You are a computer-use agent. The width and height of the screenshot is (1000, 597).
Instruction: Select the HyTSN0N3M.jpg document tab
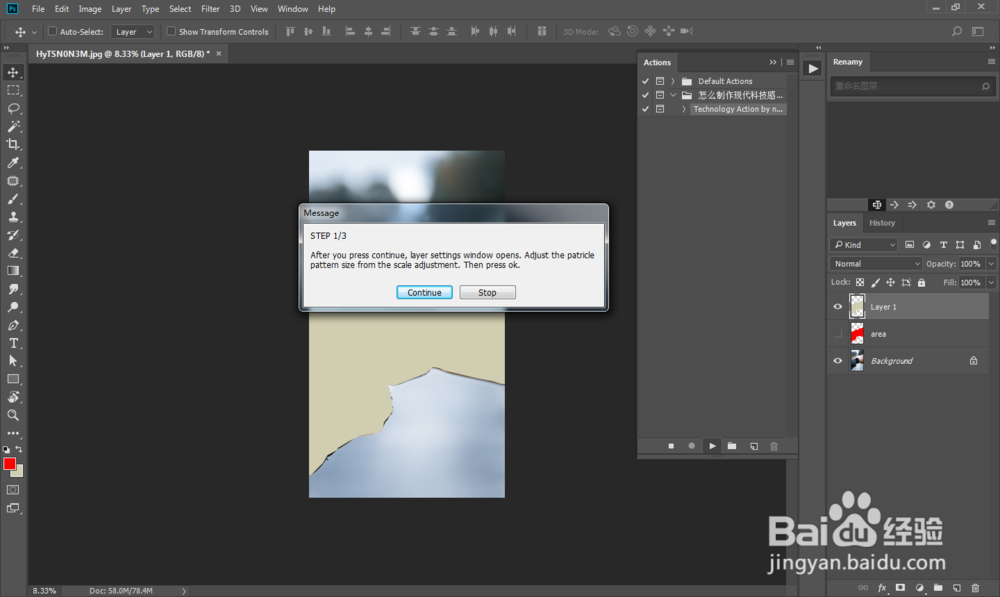(x=122, y=54)
